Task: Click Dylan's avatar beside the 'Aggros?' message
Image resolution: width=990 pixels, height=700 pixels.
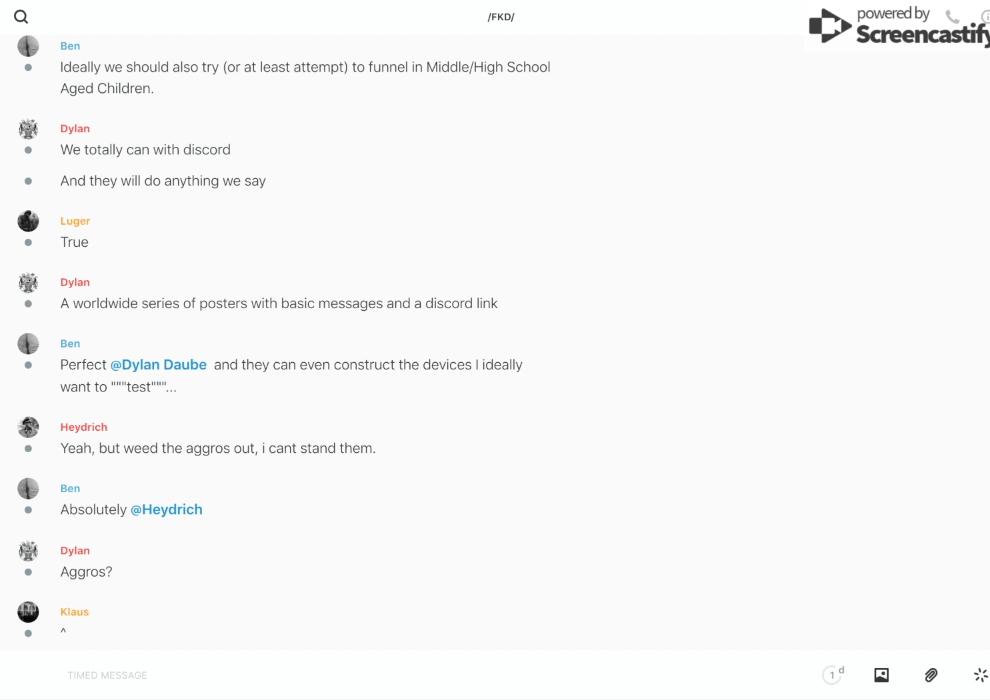Action: pos(28,551)
